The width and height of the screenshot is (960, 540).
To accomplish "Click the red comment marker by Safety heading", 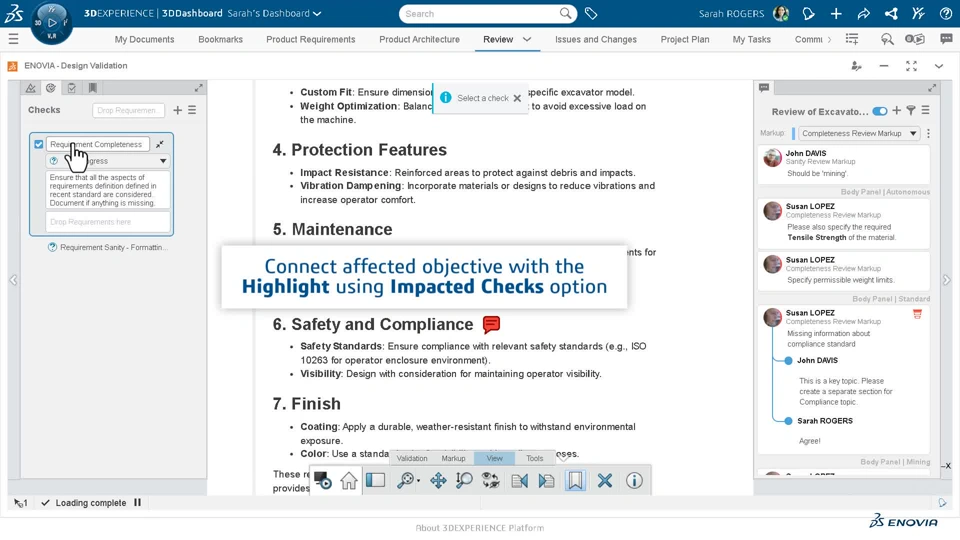I will [491, 324].
